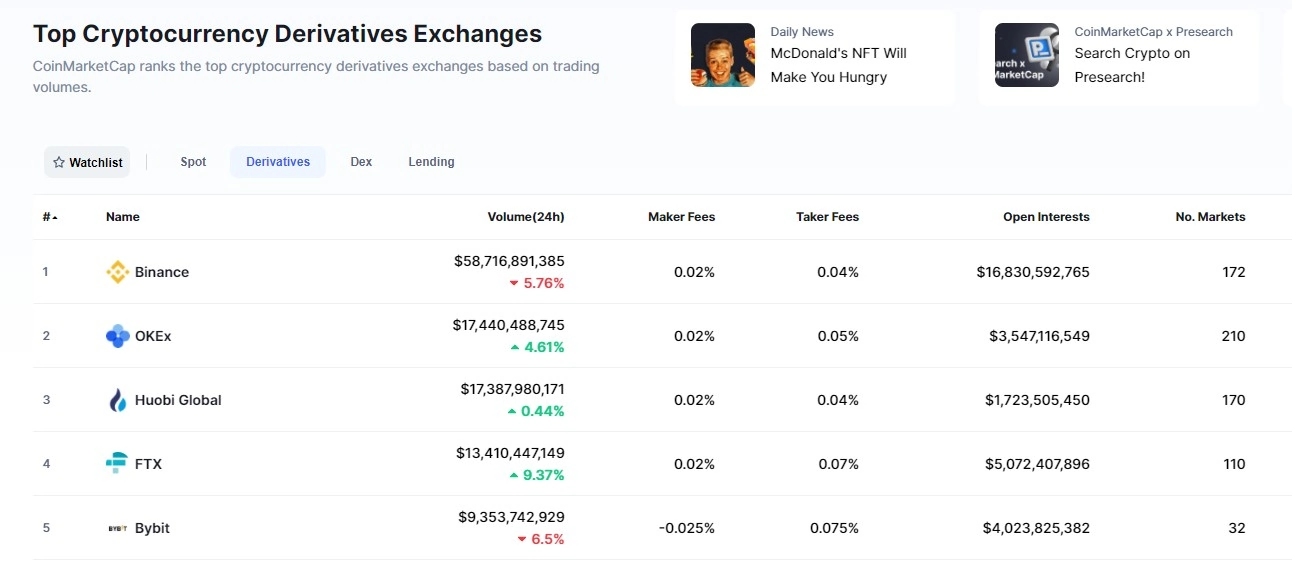Viewport: 1292px width, 561px height.
Task: Click Bybit volume $9,353,742,929
Action: point(512,517)
